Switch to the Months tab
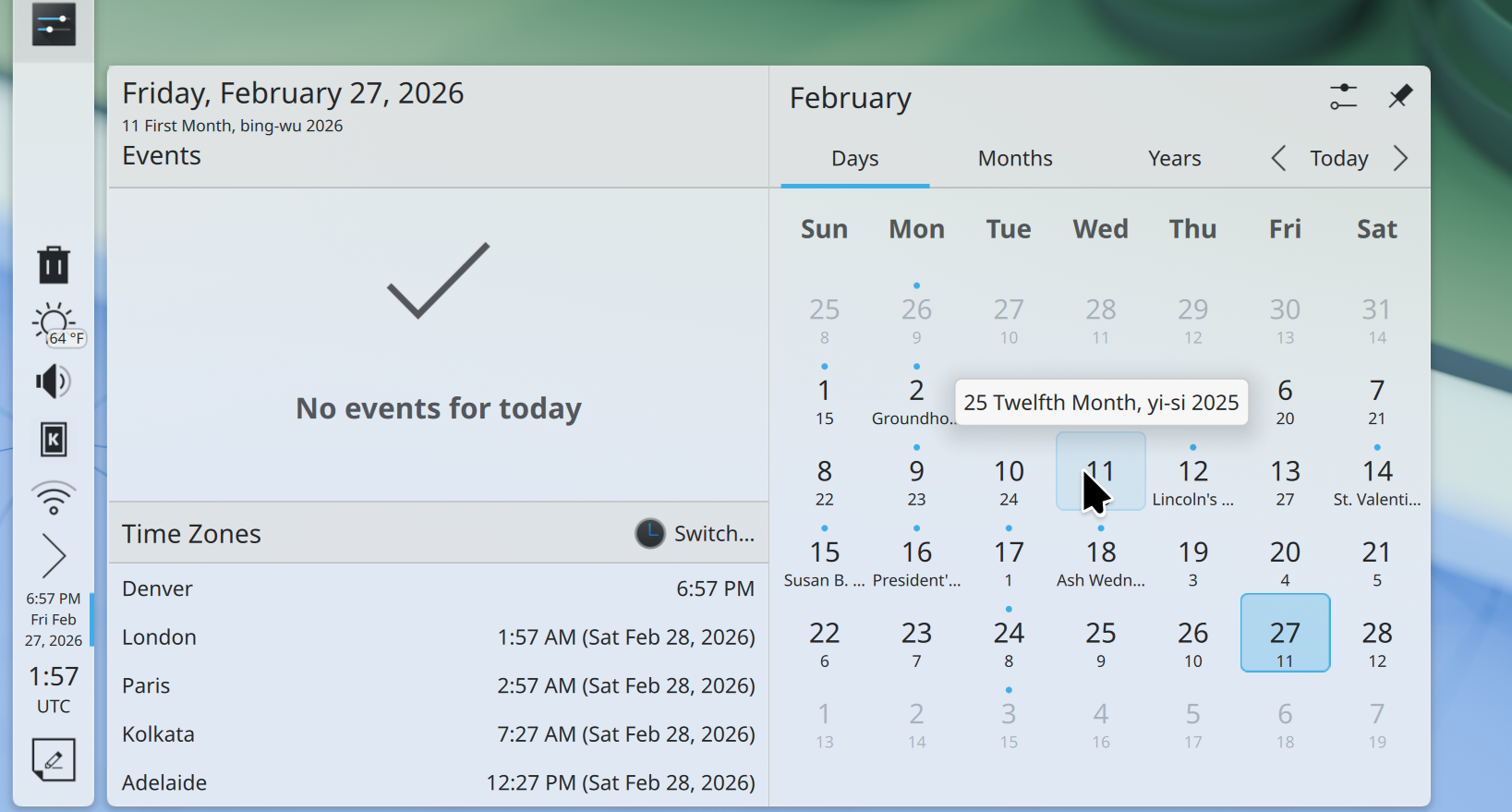This screenshot has width=1512, height=812. point(1014,159)
